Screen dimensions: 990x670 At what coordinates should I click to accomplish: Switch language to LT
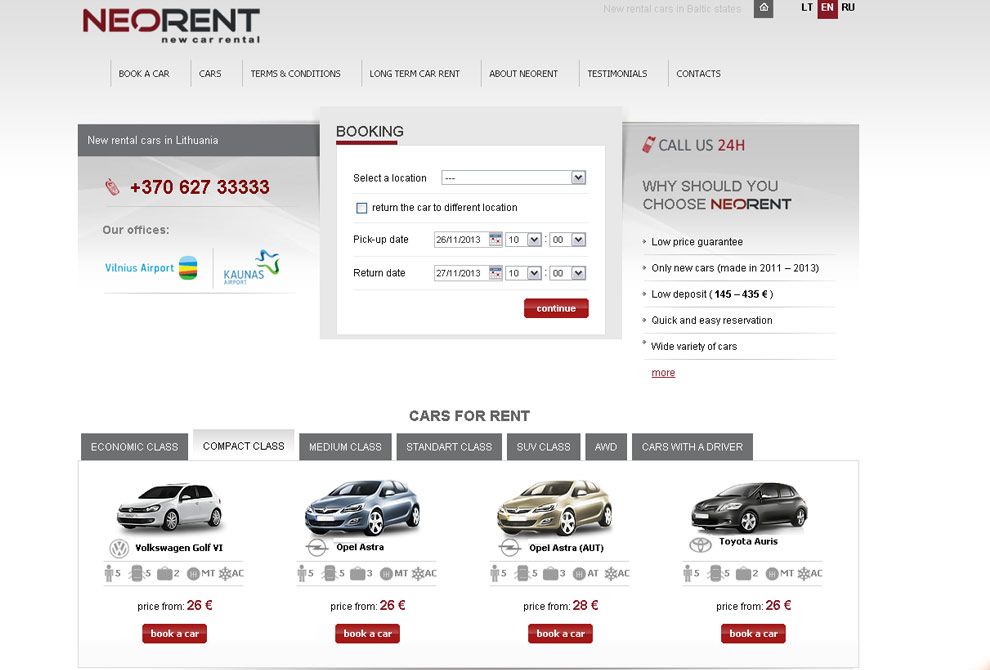807,8
